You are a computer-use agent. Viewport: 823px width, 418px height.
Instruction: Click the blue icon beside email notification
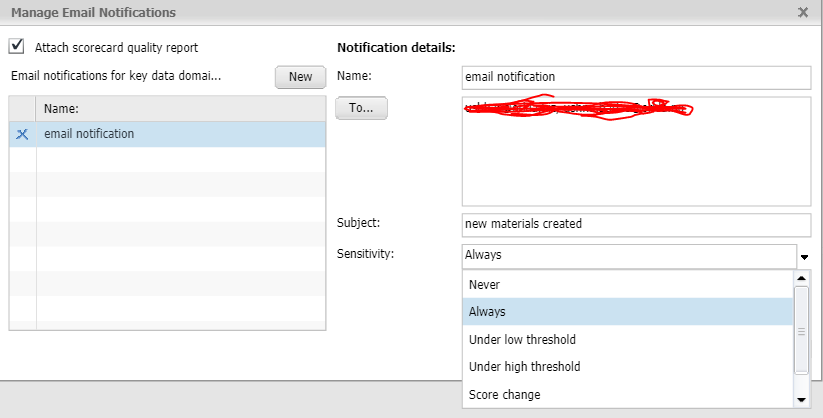click(22, 134)
